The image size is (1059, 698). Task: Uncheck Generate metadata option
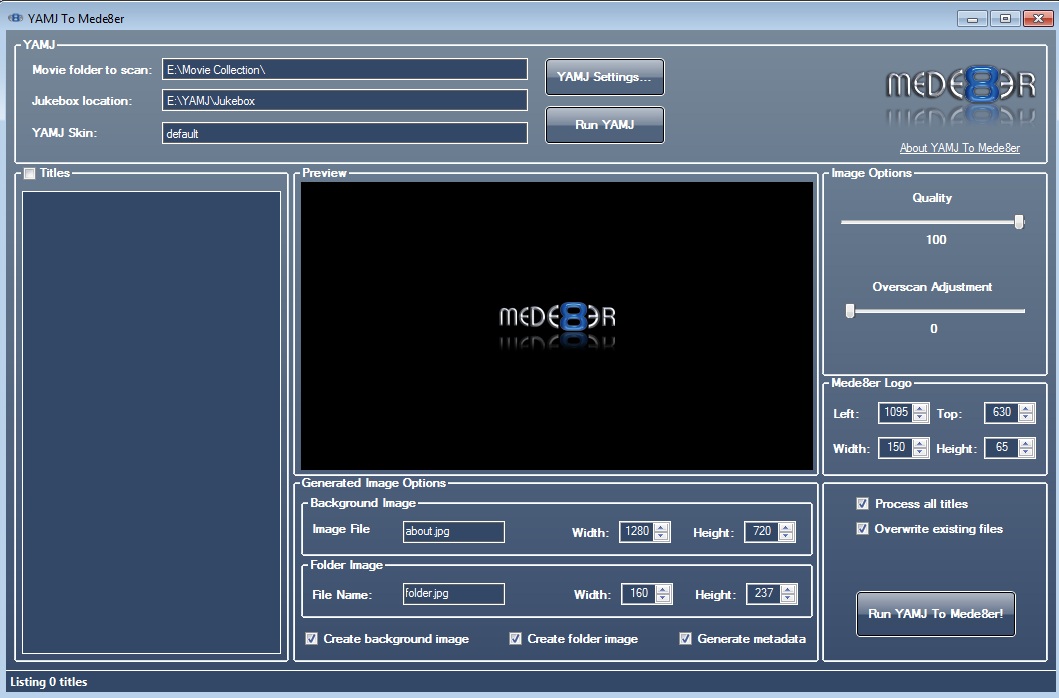pyautogui.click(x=686, y=639)
